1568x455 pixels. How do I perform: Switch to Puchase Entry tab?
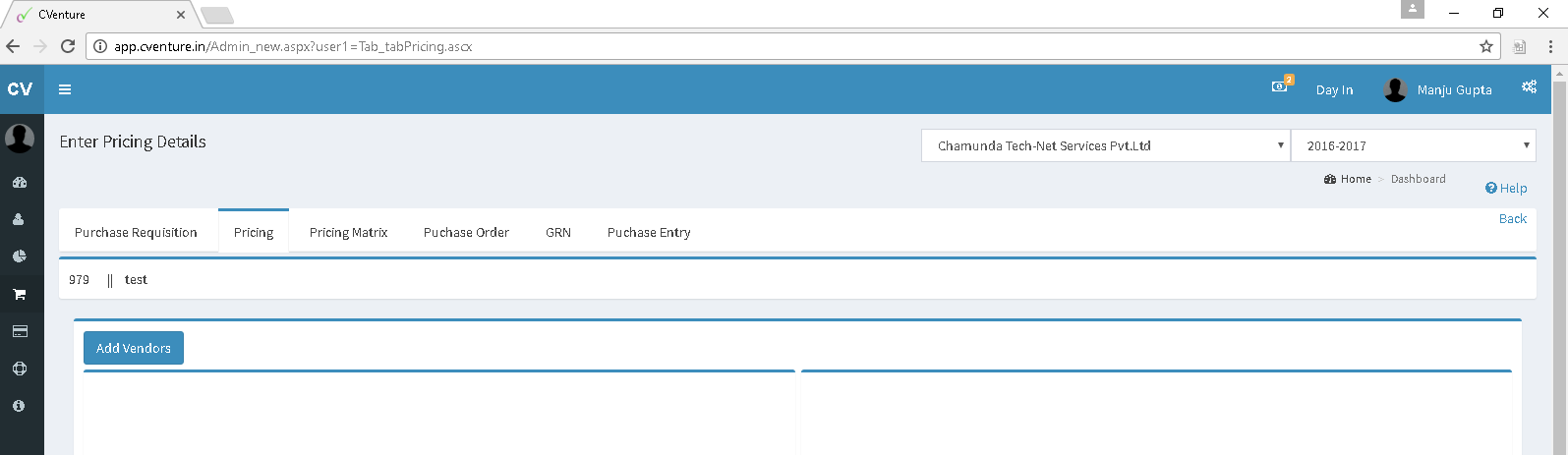pyautogui.click(x=649, y=232)
